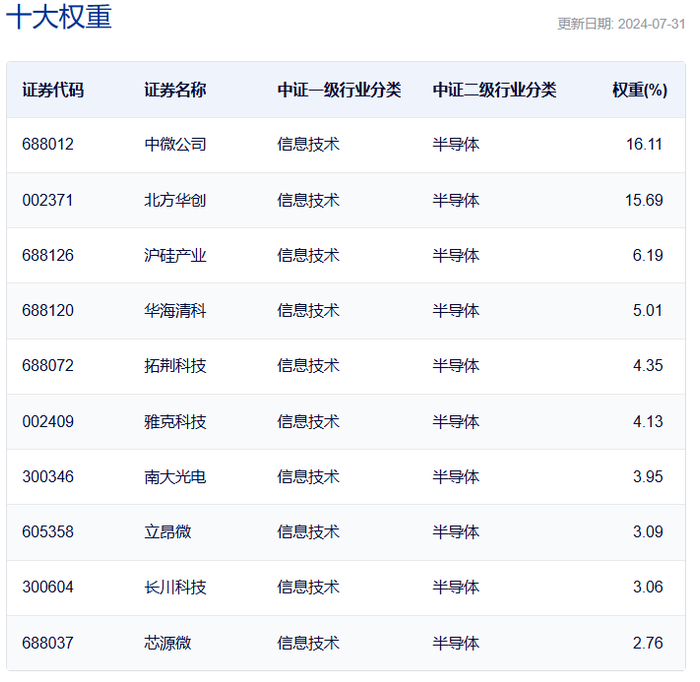Select the 中证一级行业分类 column header
The height and width of the screenshot is (682, 700).
point(339,90)
